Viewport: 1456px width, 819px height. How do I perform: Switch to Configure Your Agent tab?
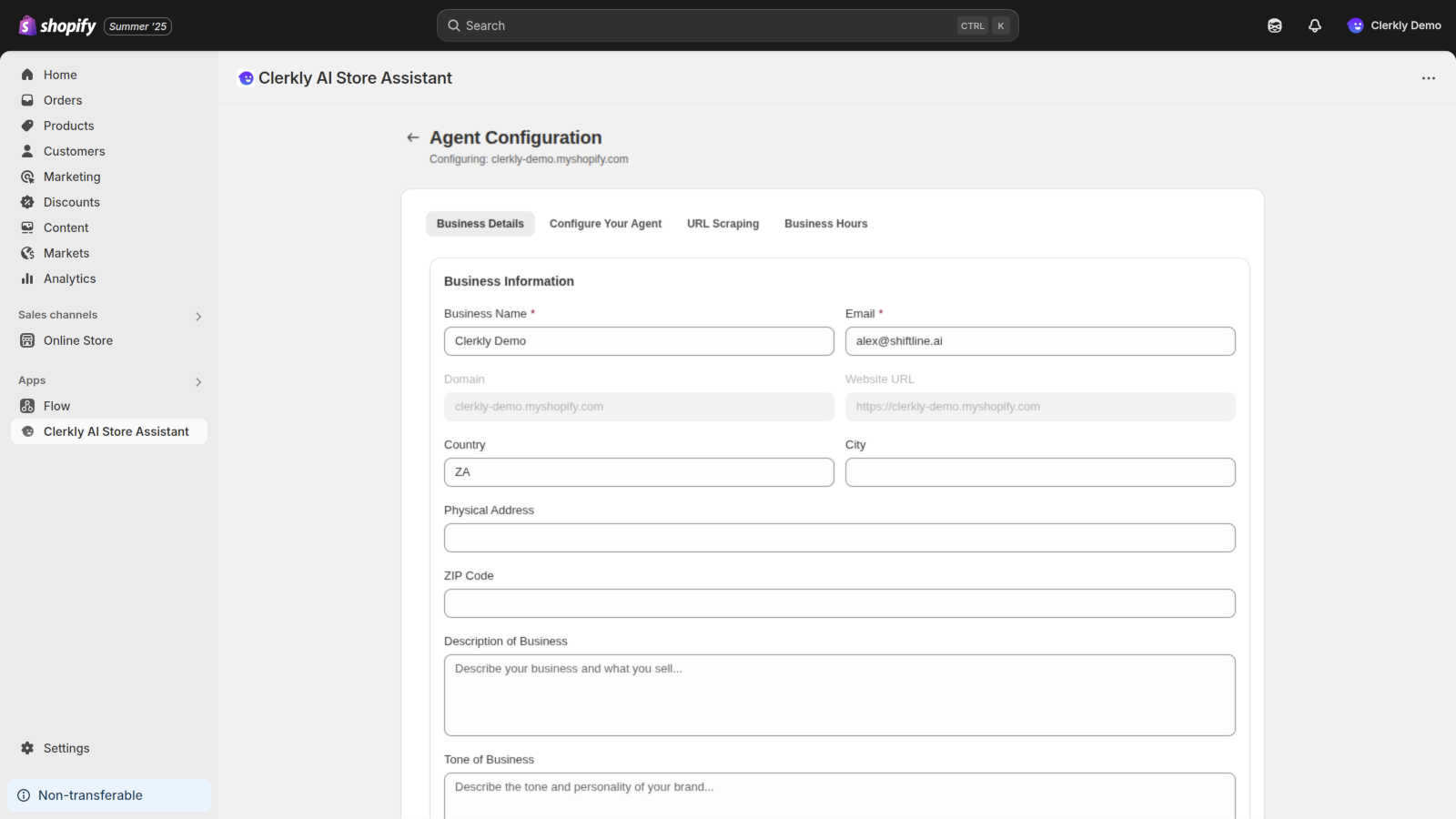[x=605, y=224]
